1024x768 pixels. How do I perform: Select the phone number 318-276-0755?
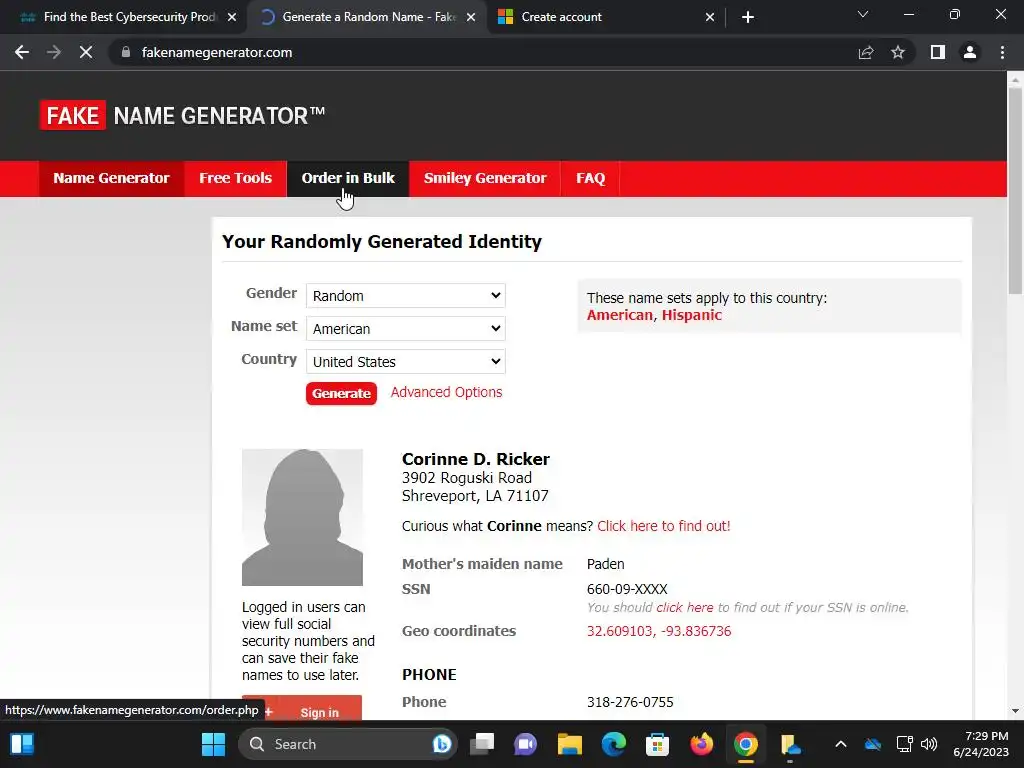click(x=630, y=702)
